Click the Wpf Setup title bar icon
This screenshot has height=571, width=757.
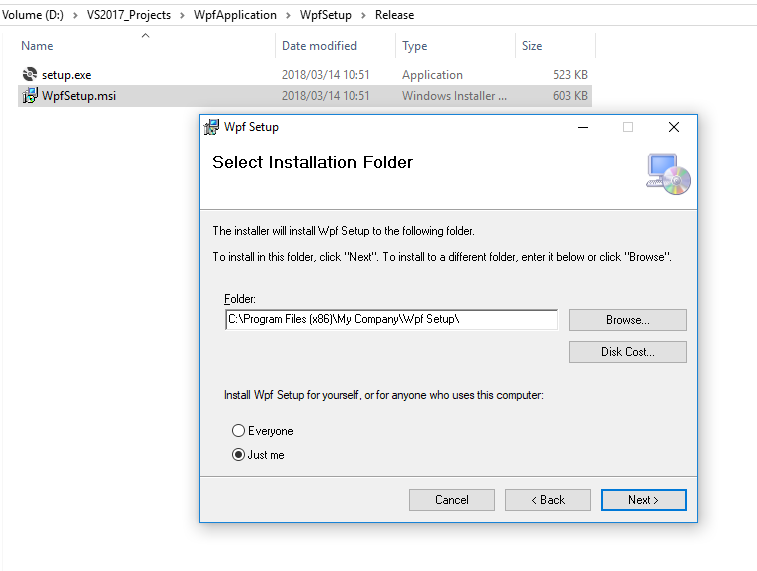(211, 127)
